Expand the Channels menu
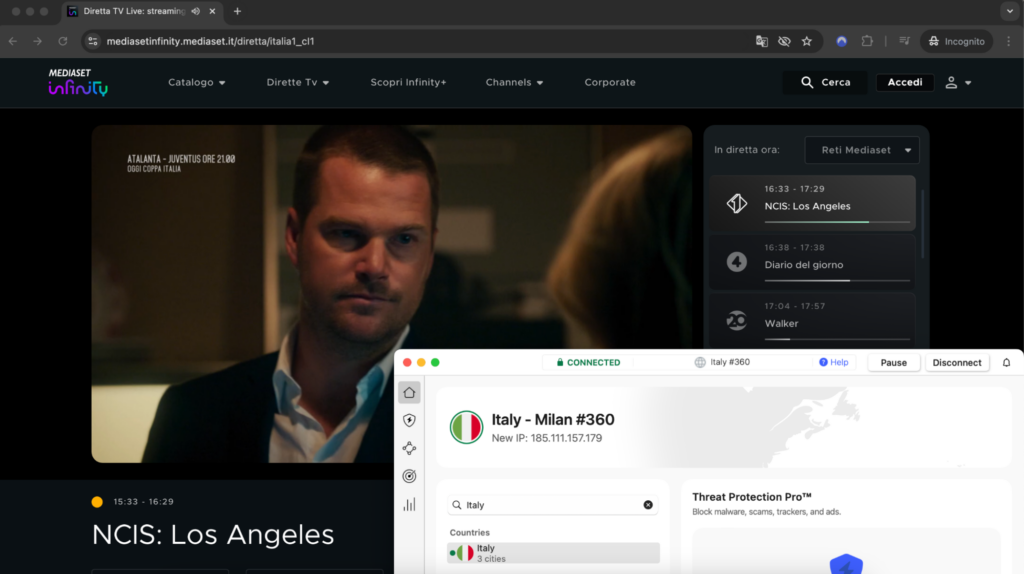Viewport: 1024px width, 574px height. (x=515, y=82)
